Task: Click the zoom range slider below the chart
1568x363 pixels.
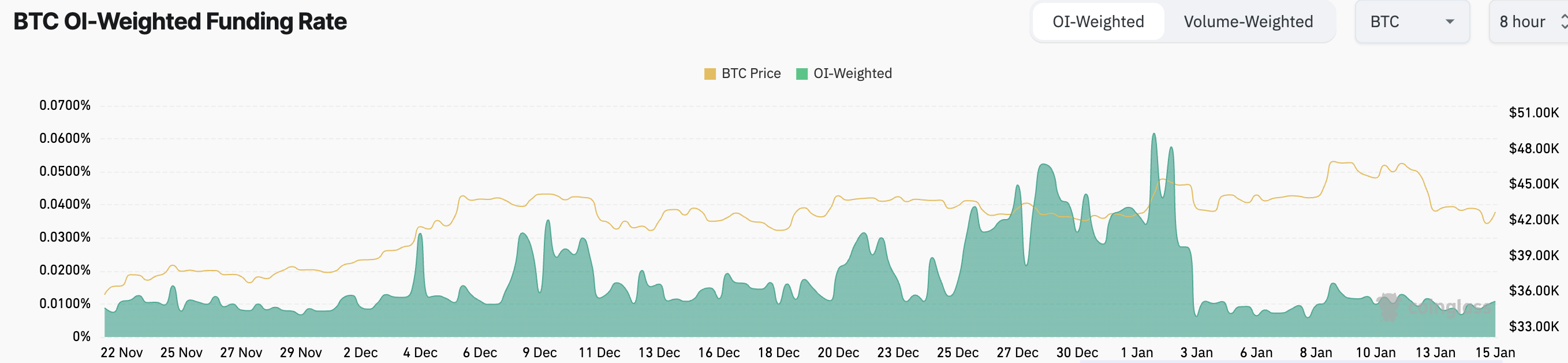Action: (1290, 361)
